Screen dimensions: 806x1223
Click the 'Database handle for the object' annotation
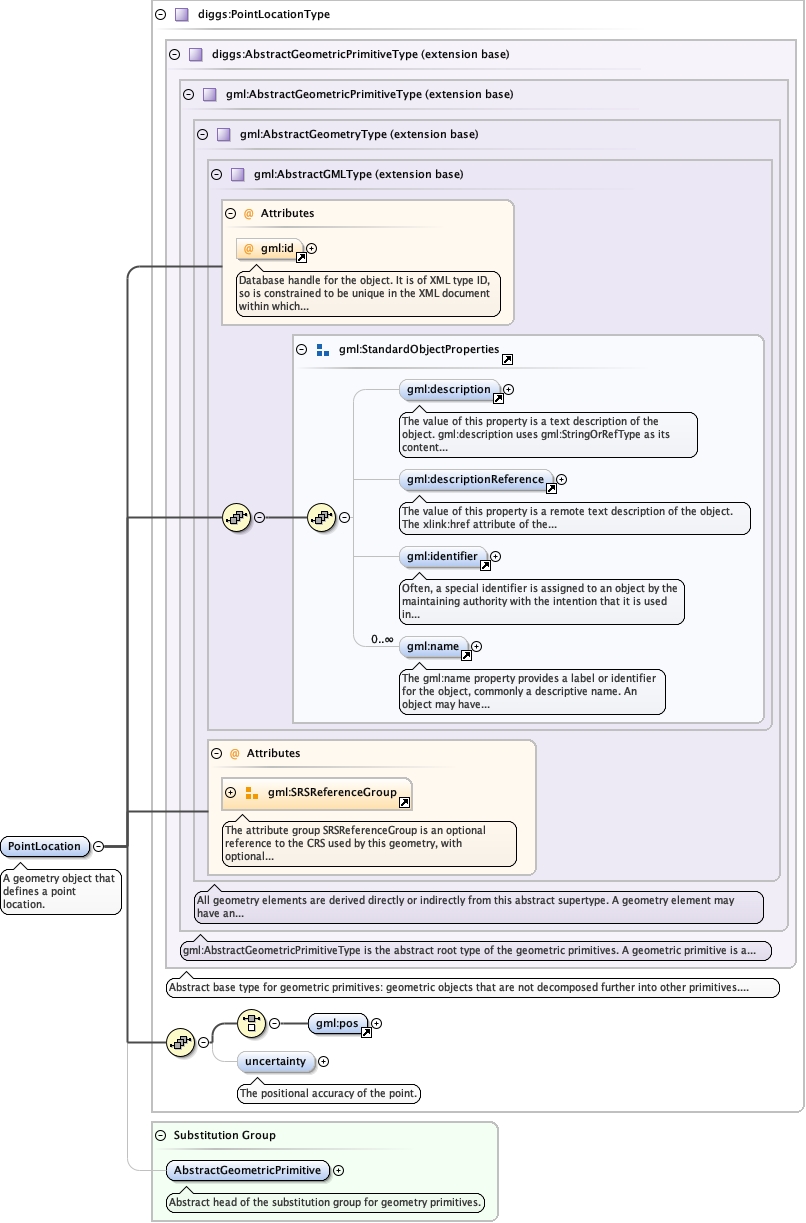(368, 293)
